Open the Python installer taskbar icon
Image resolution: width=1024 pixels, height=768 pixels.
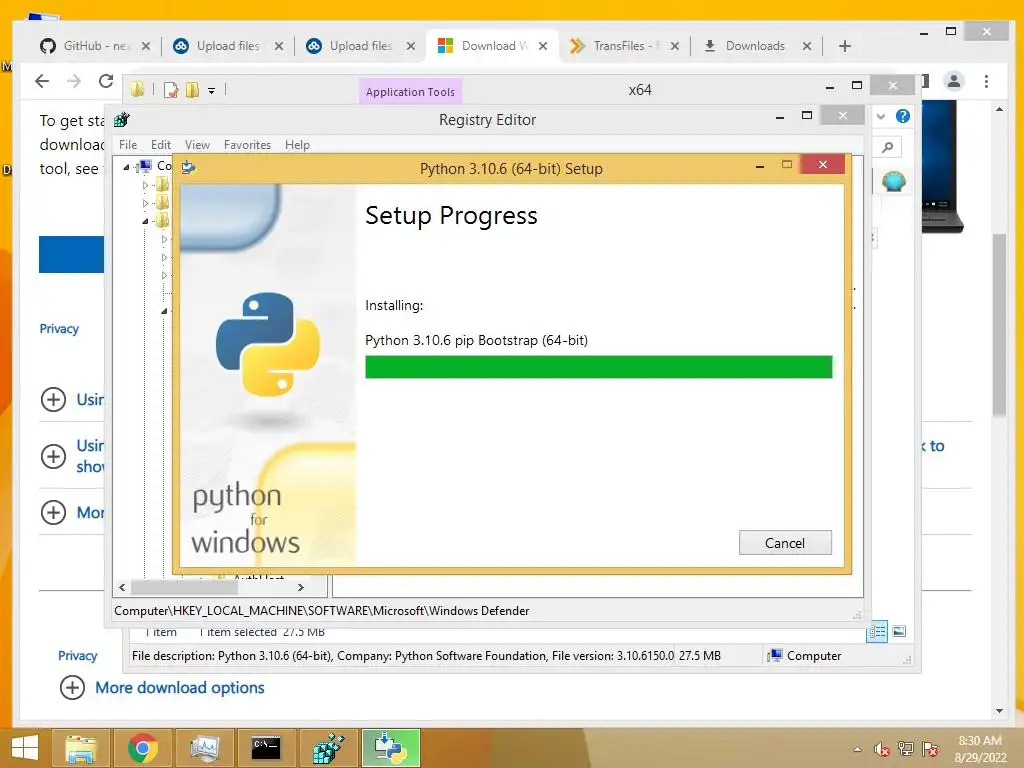point(391,748)
